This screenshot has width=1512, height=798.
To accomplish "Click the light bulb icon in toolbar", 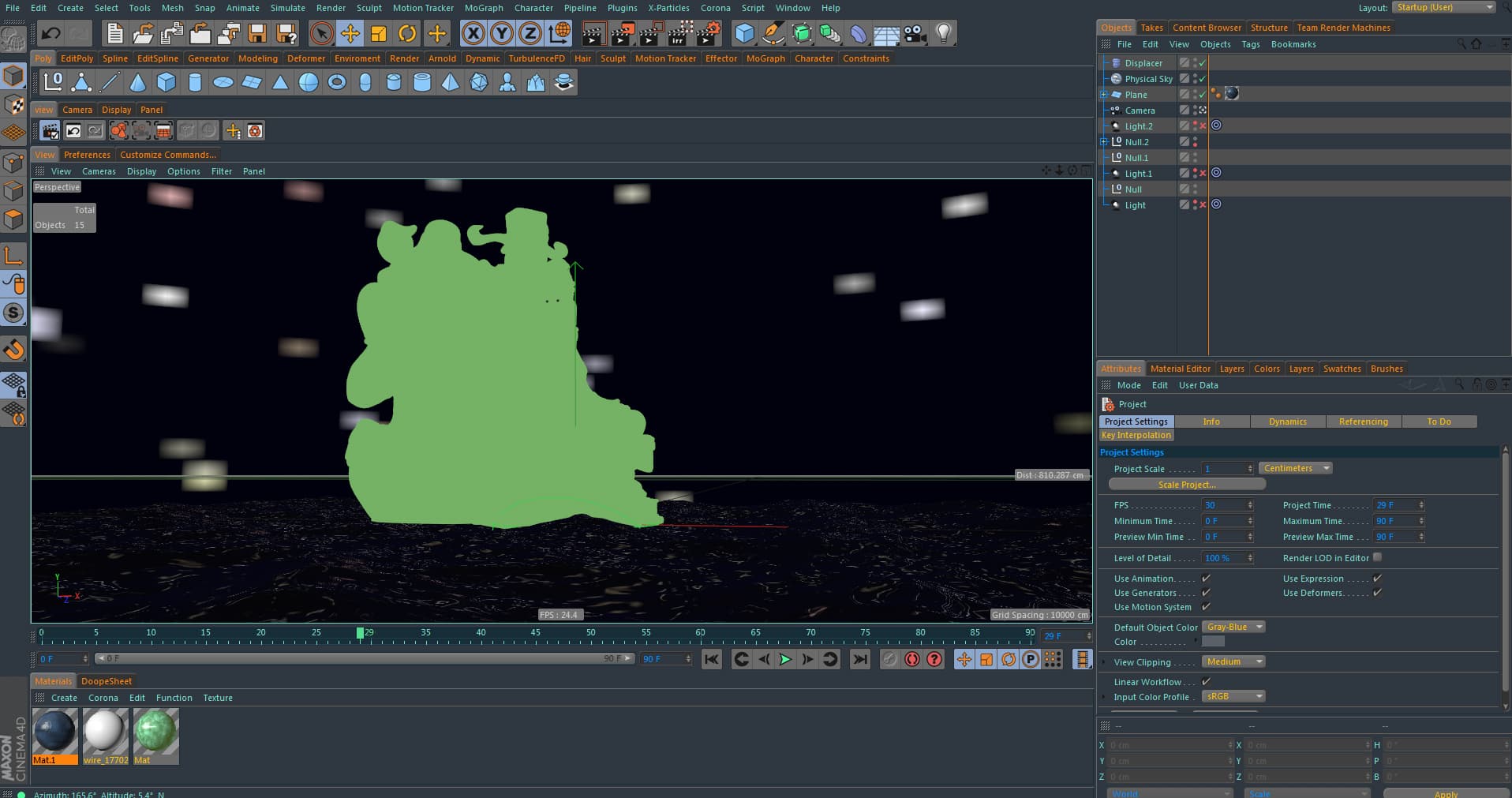I will coord(943,33).
